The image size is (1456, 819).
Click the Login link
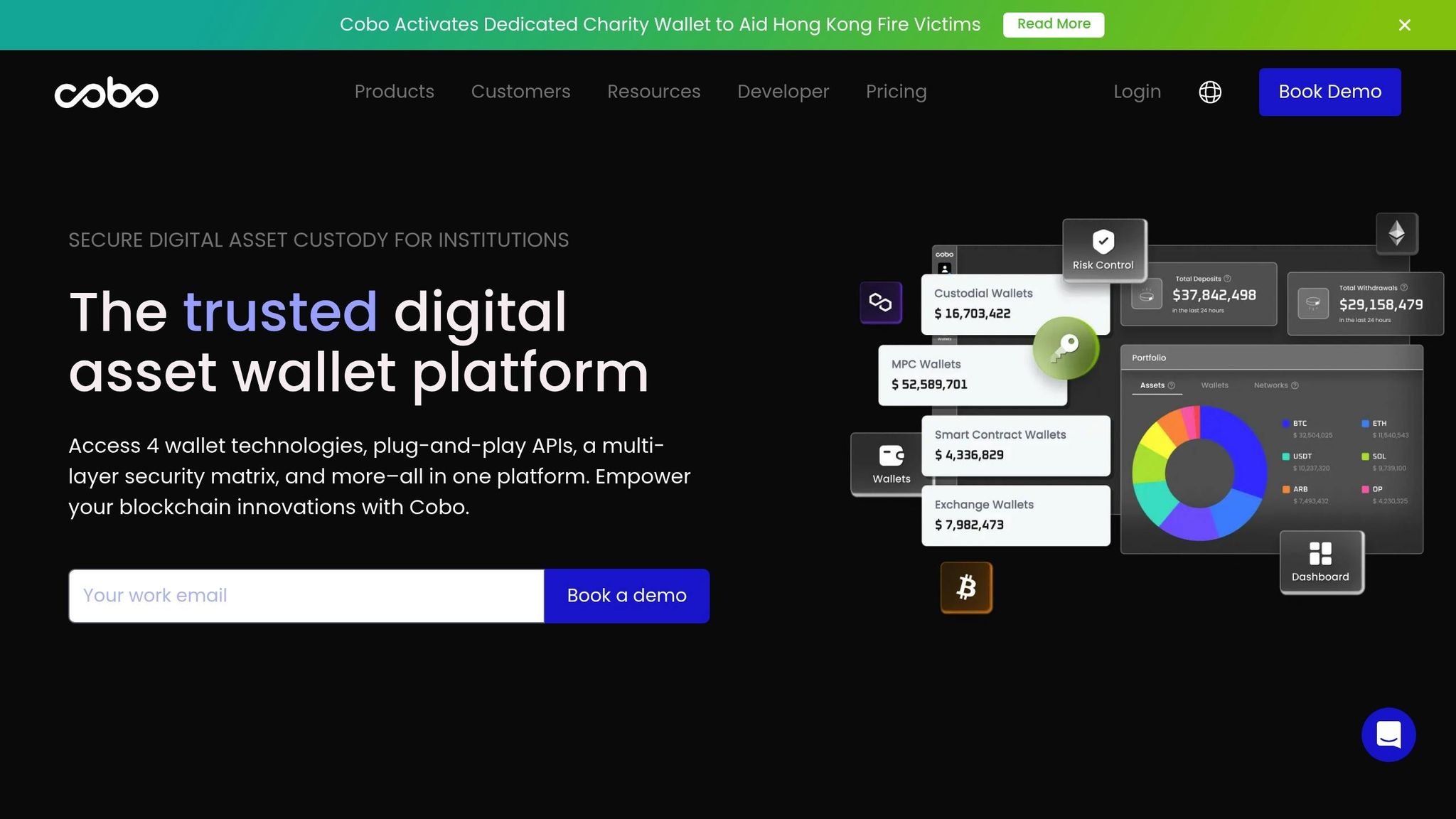[1137, 92]
